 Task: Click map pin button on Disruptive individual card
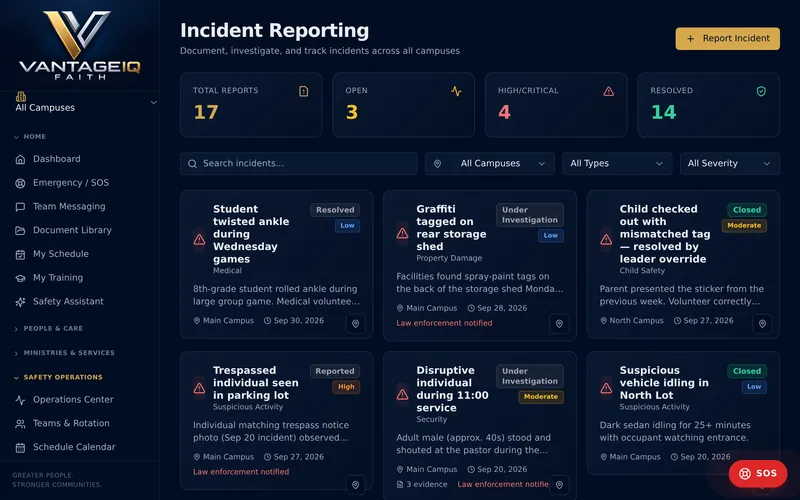click(559, 485)
